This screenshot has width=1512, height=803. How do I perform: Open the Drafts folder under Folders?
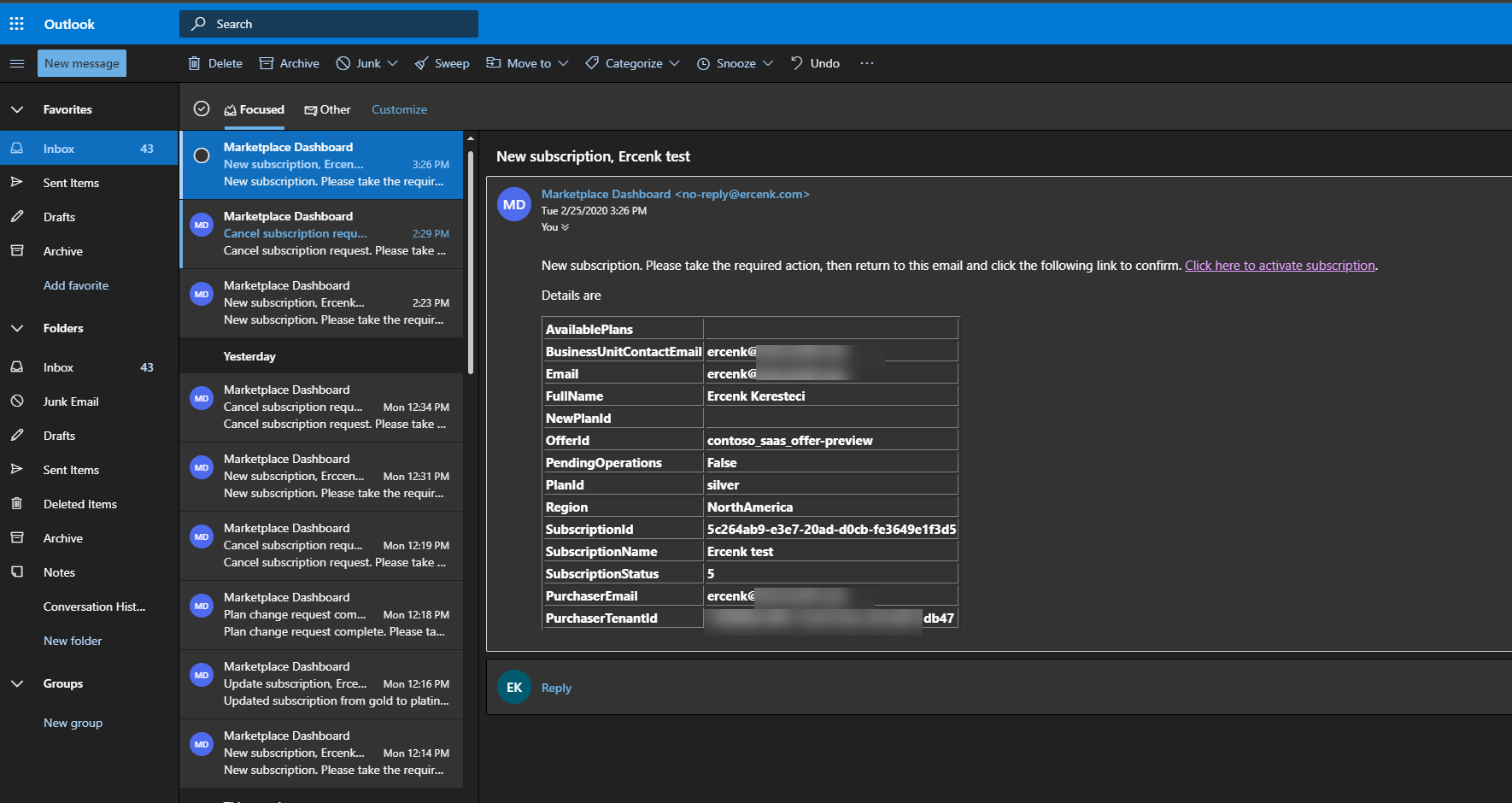(x=89, y=436)
